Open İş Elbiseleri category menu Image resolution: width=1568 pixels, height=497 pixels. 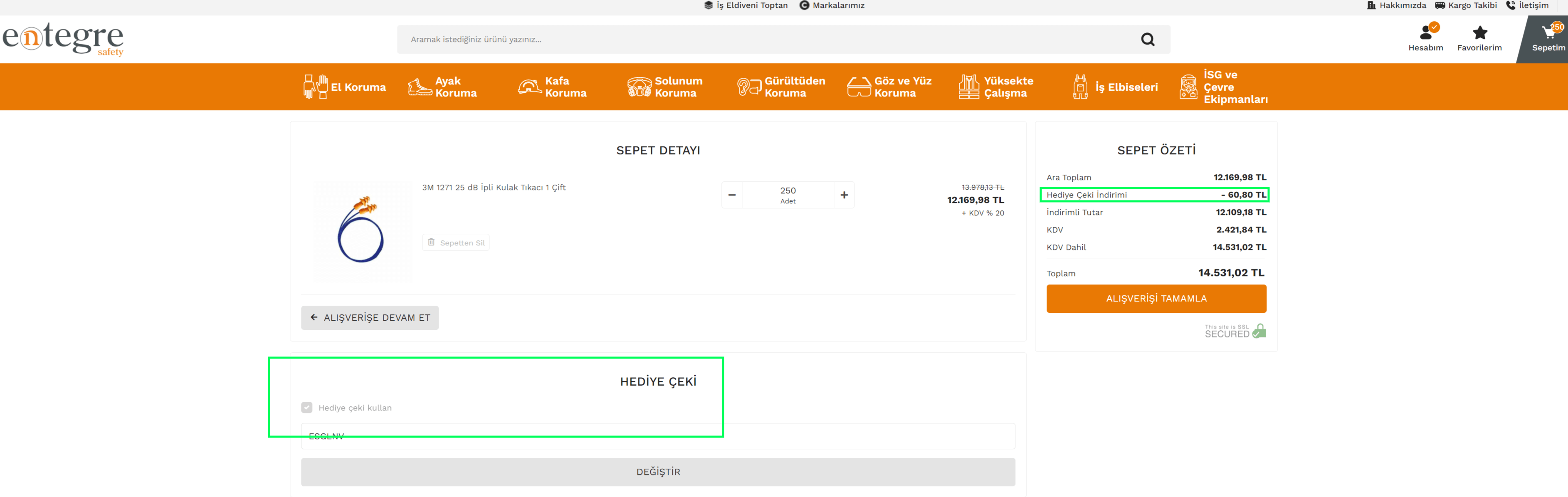1115,87
